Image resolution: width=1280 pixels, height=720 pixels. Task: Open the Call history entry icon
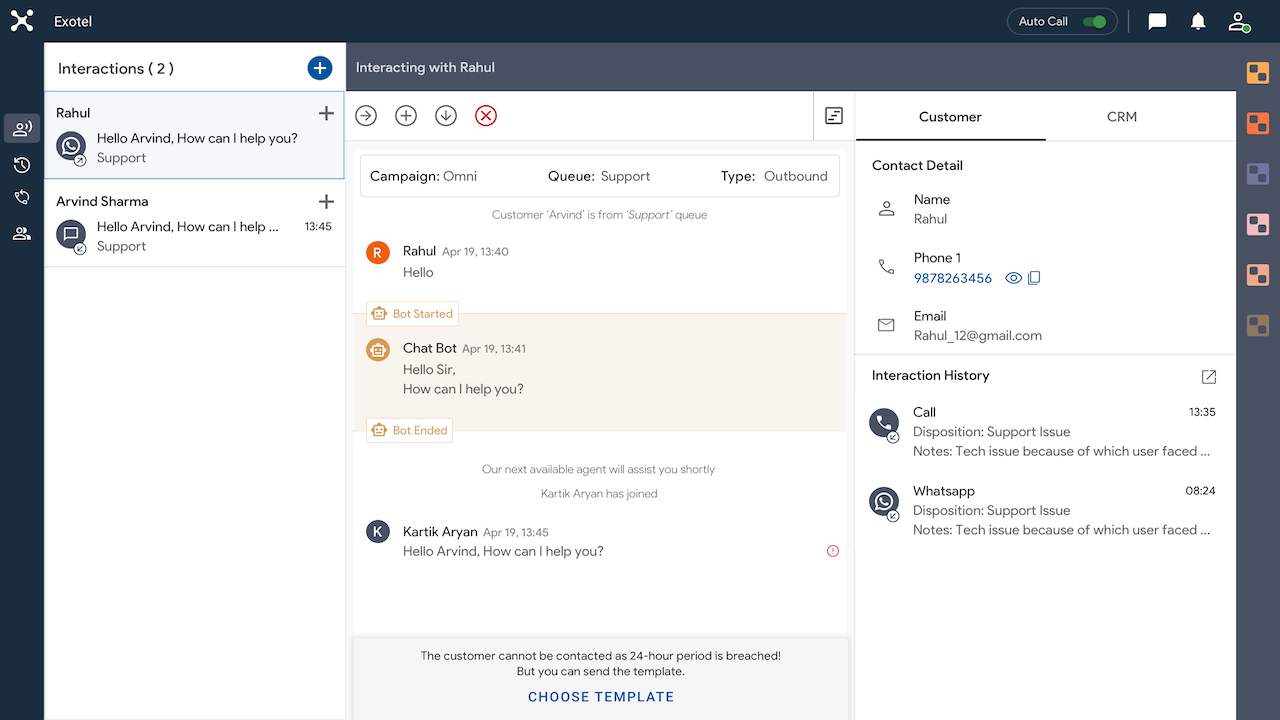(885, 425)
